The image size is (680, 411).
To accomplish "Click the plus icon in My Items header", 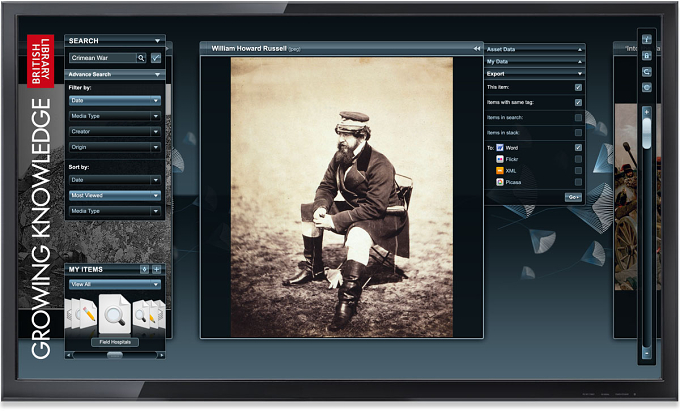I will coord(157,269).
